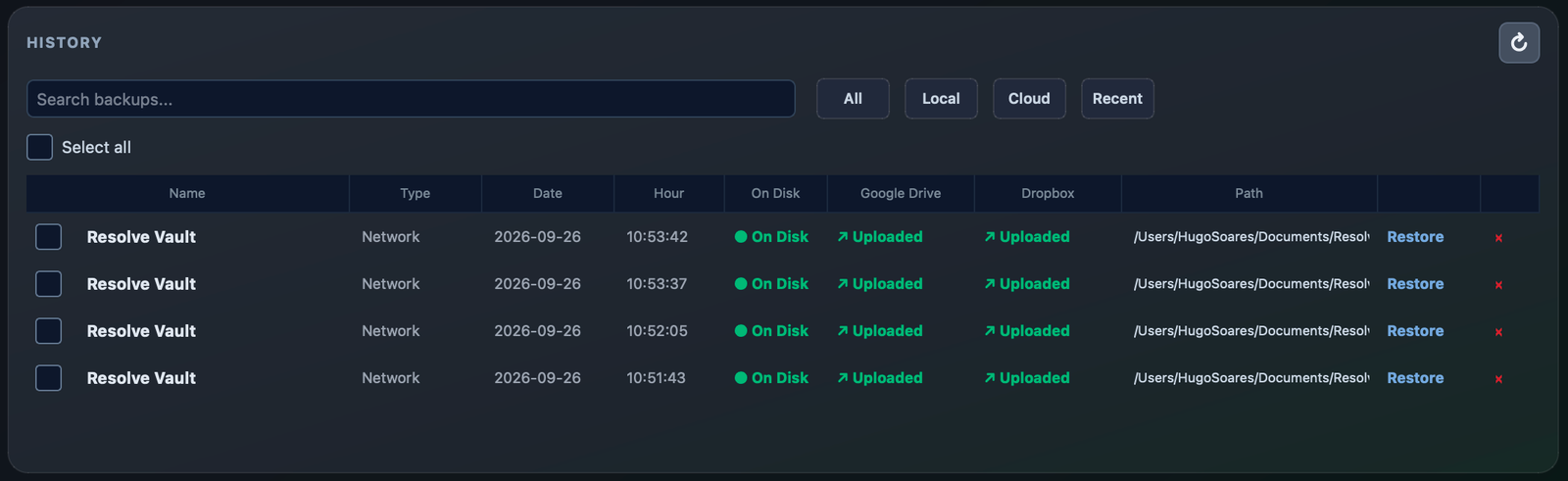Filter backups by Cloud
Screen dimensions: 1568x481
click(1029, 99)
